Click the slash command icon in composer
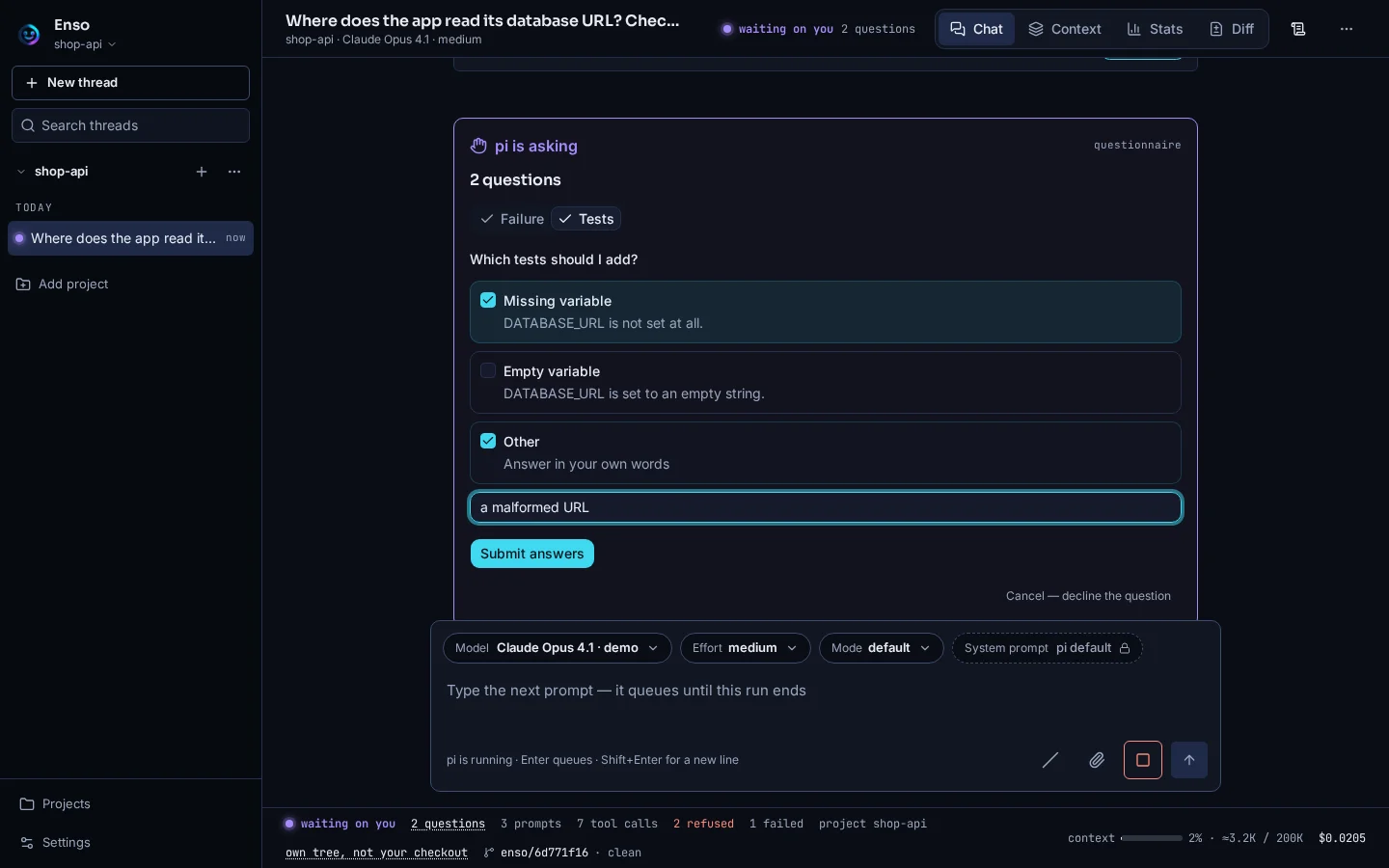 click(1050, 760)
